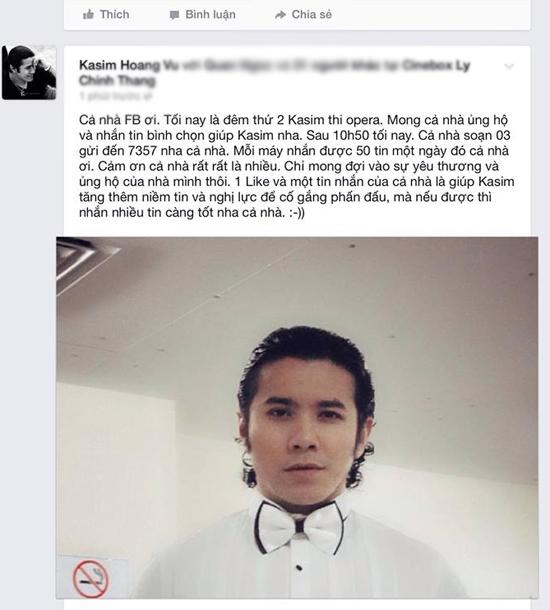This screenshot has height=610, width=550.
Task: Click the no-smoking sign in the photo
Action: pos(91,579)
